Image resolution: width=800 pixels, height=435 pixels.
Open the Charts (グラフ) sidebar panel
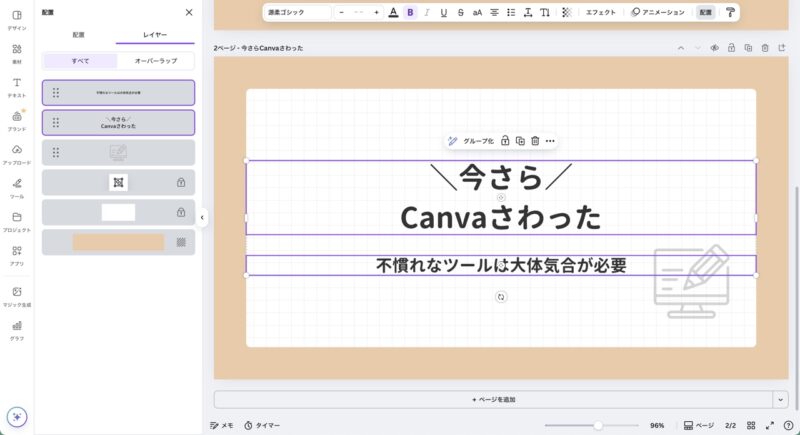click(x=17, y=330)
